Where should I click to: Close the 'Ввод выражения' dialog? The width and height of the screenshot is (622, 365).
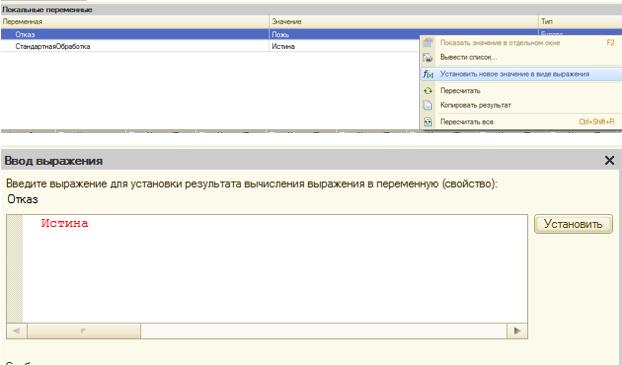pos(609,160)
